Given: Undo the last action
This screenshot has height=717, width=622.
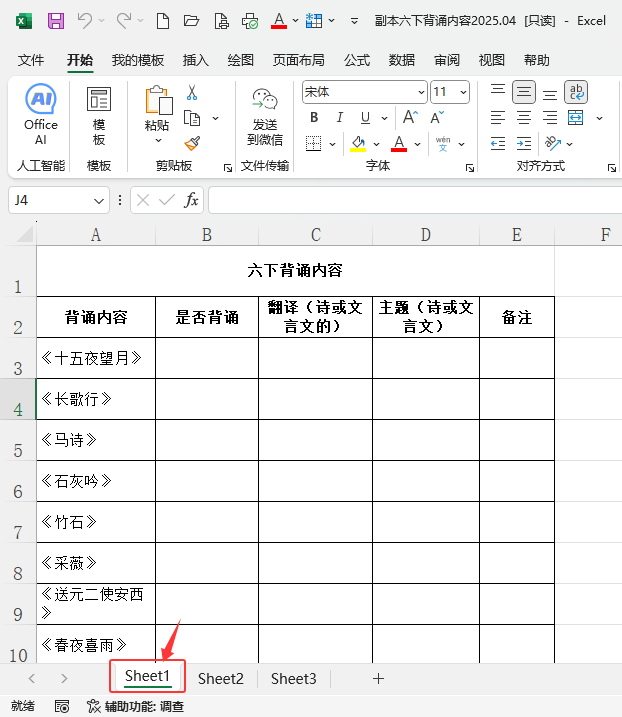Looking at the screenshot, I should pyautogui.click(x=85, y=21).
